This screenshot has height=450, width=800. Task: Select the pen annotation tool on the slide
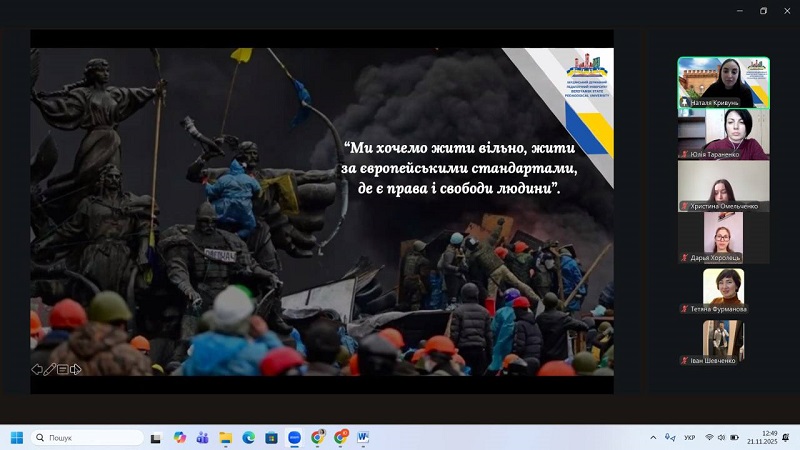50,369
